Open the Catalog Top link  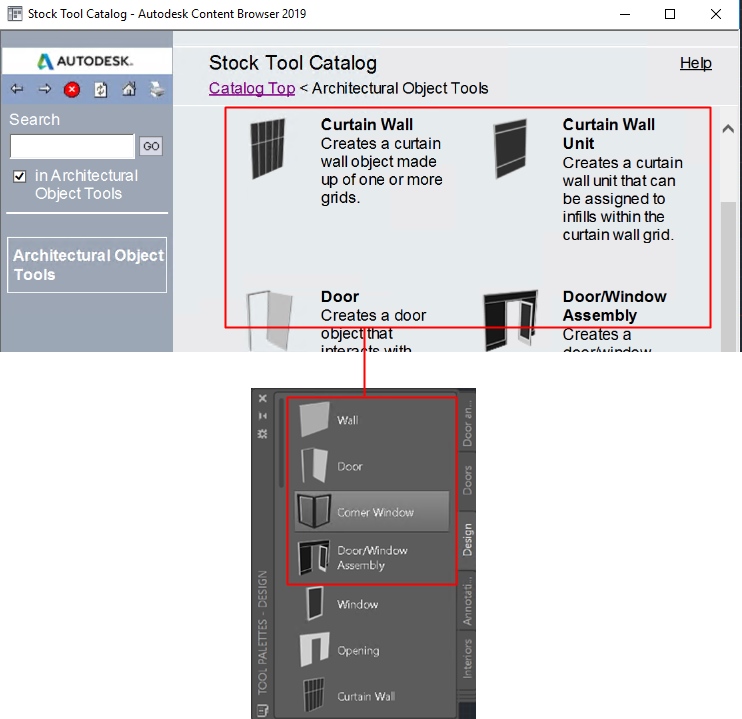click(252, 89)
